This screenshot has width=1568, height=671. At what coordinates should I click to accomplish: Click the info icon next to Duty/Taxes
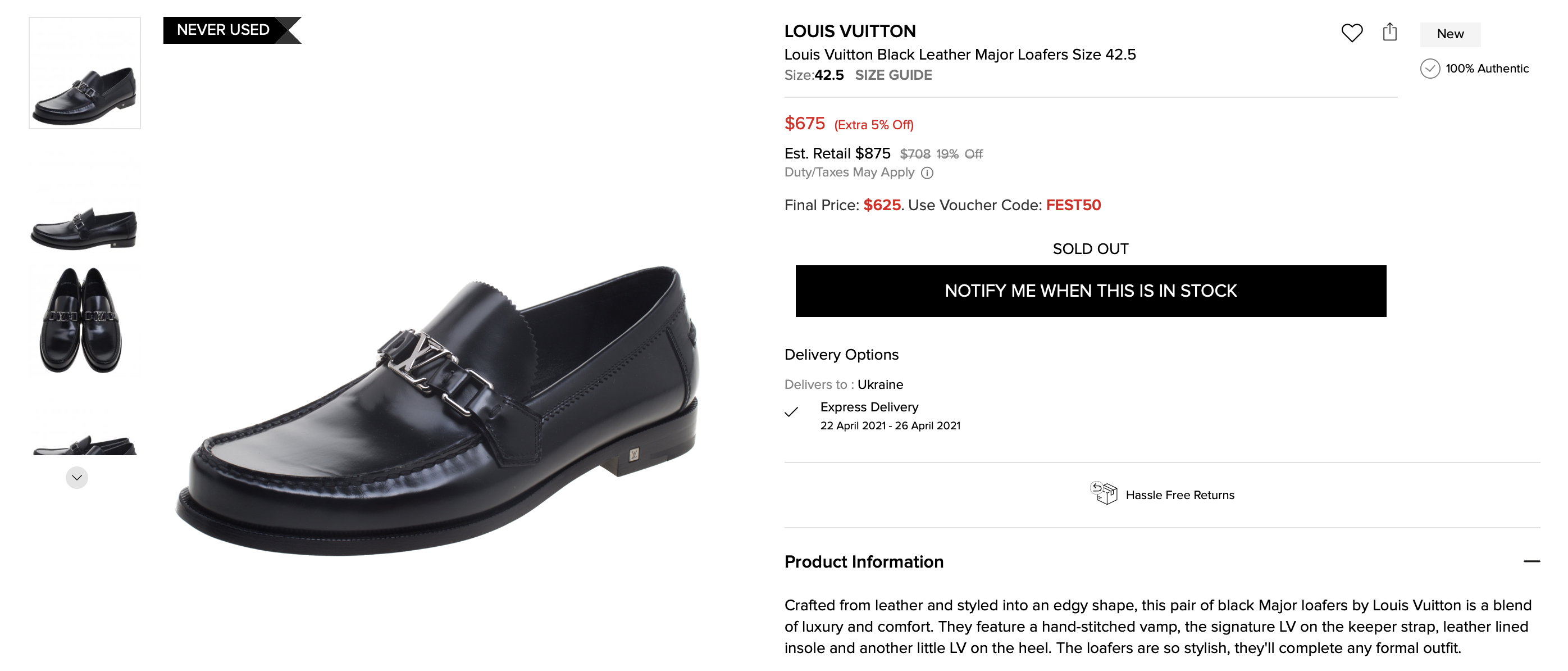(x=927, y=173)
